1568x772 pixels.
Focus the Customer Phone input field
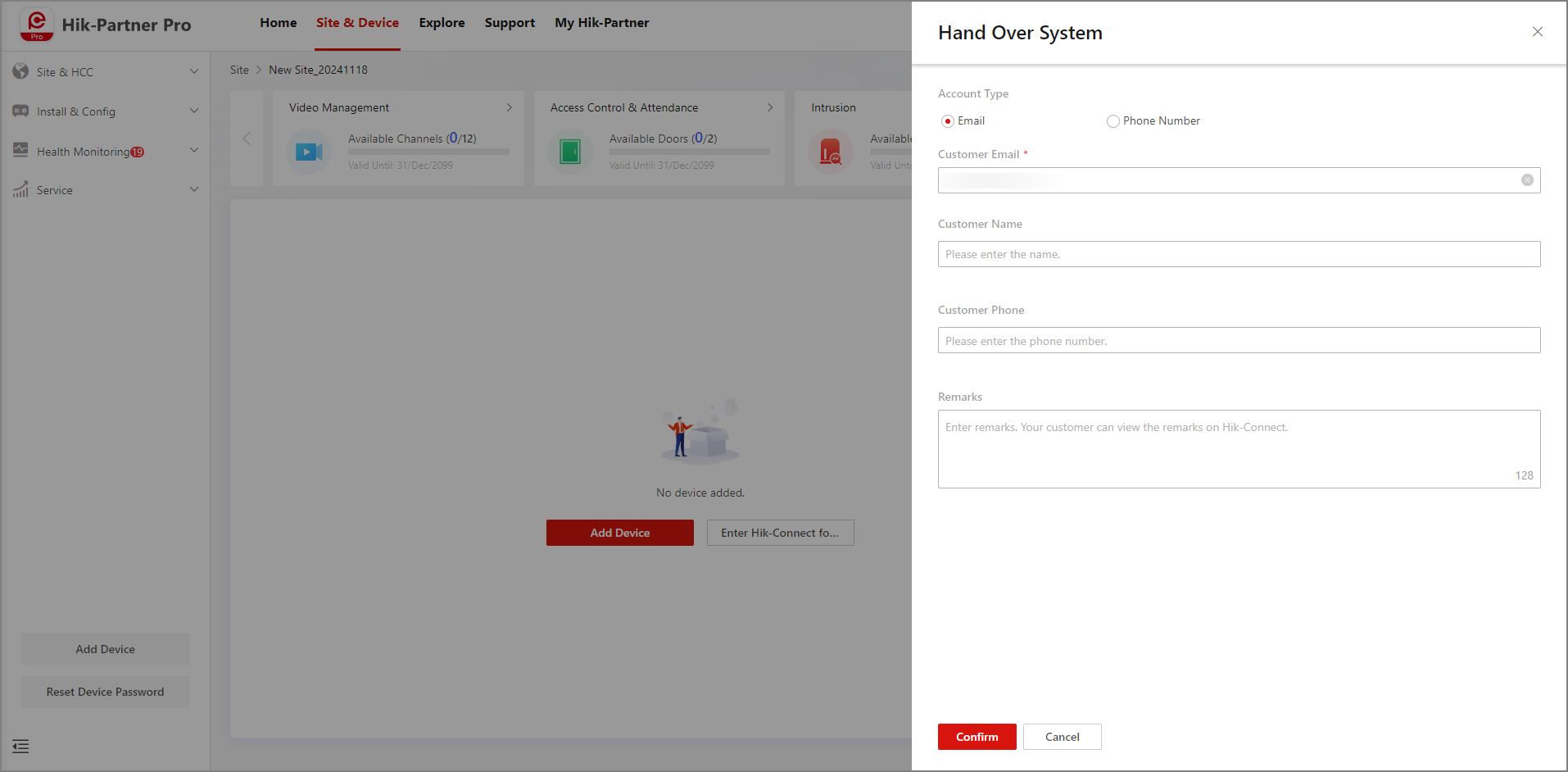point(1239,340)
